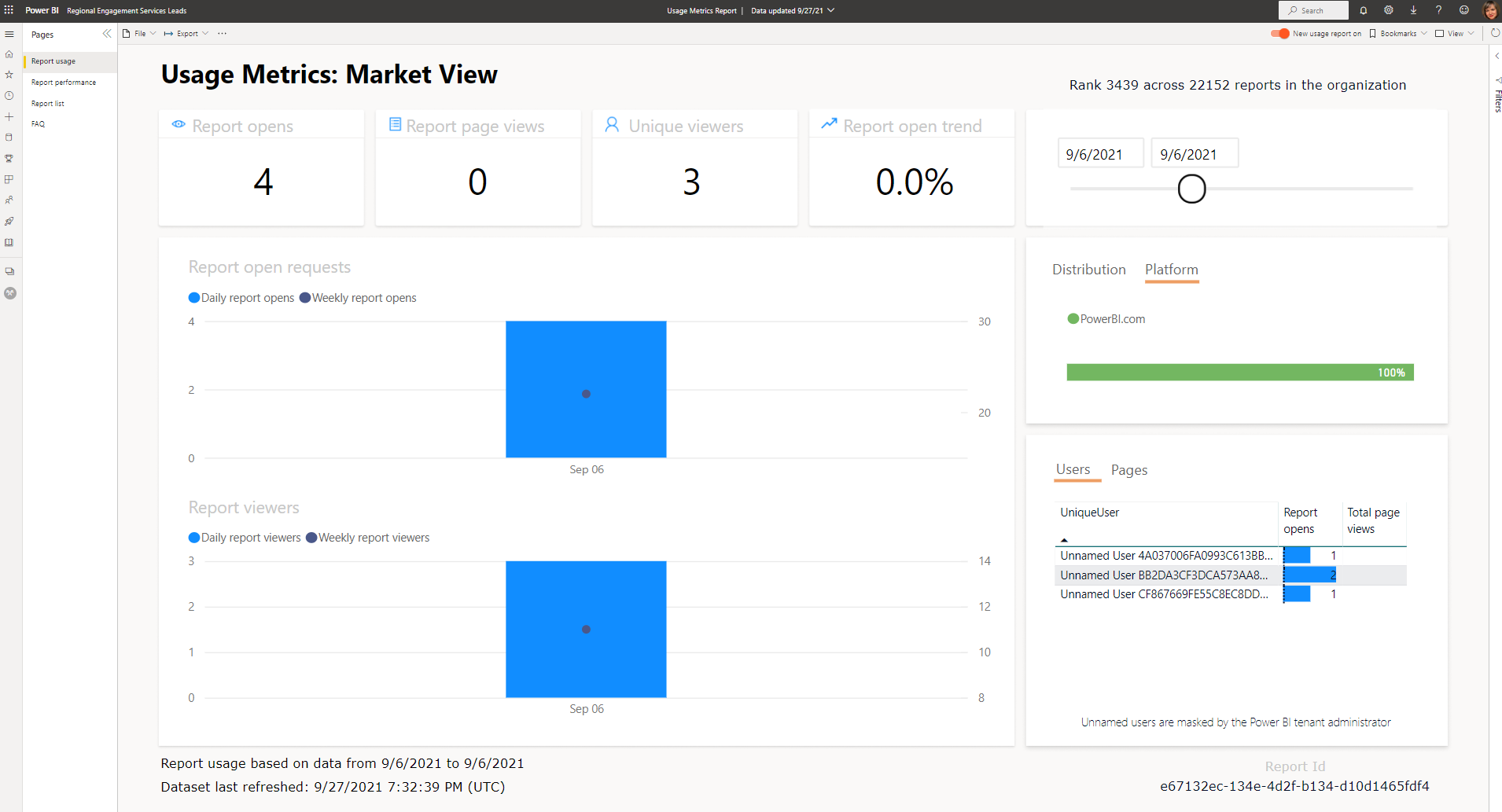Open Shared with me people icon
Screen dimensions: 1502x812
pyautogui.click(x=9, y=200)
